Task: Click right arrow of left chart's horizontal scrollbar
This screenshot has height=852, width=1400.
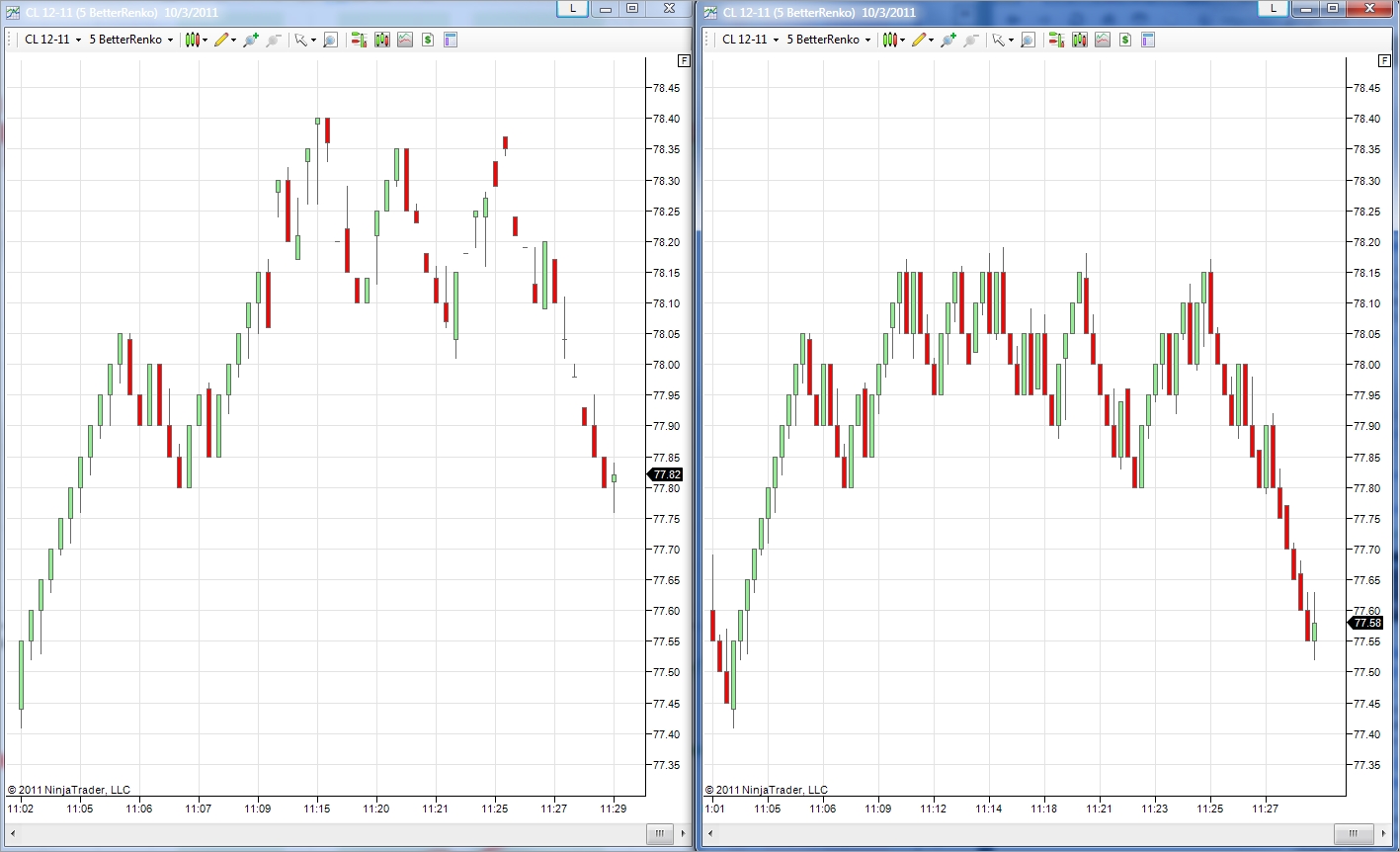Action: (682, 834)
